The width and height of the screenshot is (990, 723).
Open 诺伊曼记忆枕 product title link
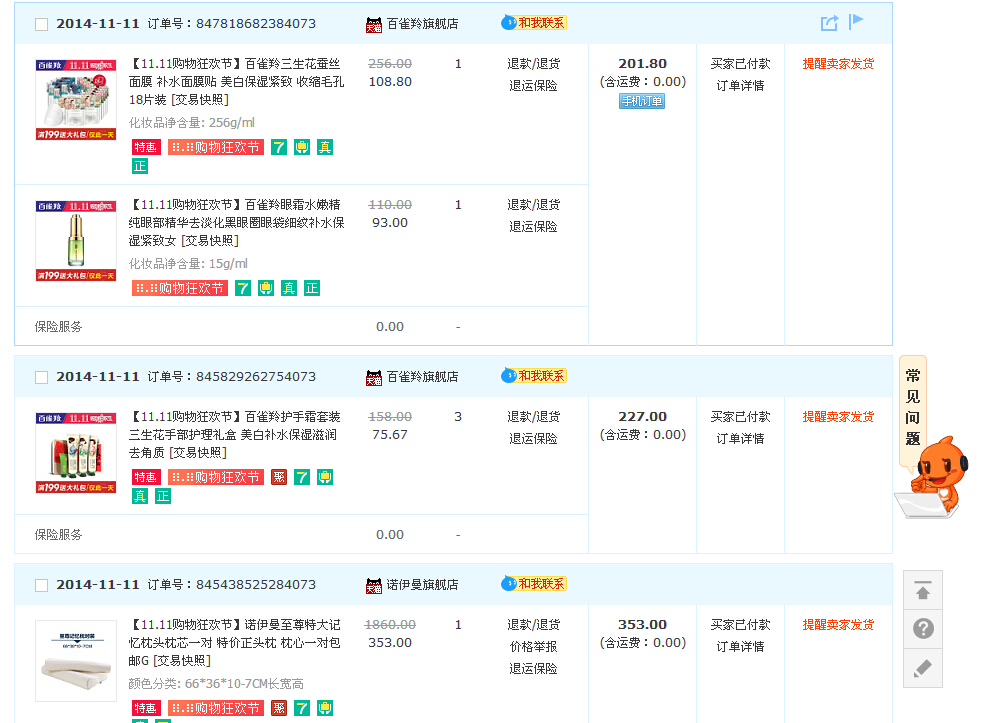tap(235, 642)
